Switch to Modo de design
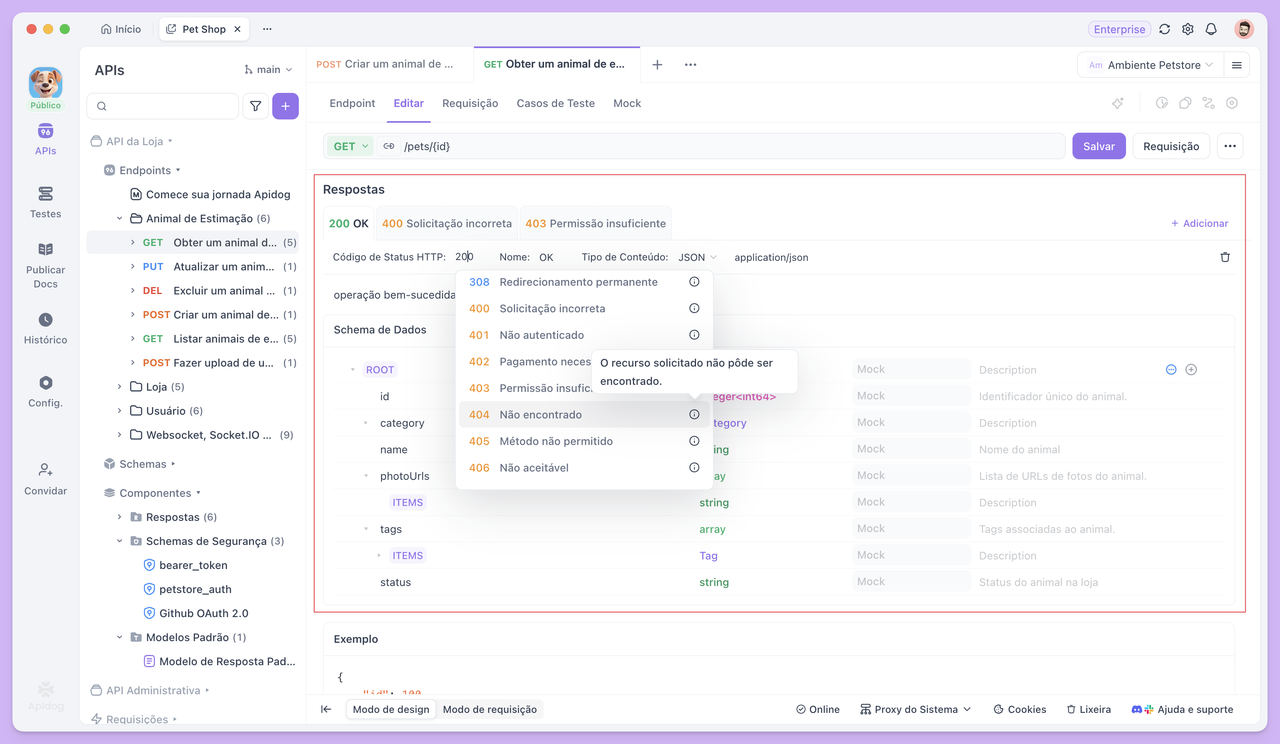The height and width of the screenshot is (744, 1280). tap(391, 709)
